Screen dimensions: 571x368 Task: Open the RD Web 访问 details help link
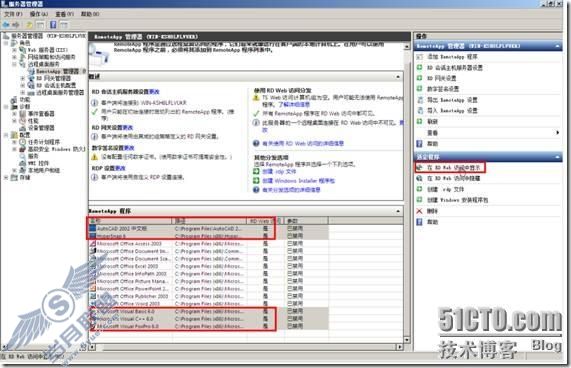(x=303, y=143)
